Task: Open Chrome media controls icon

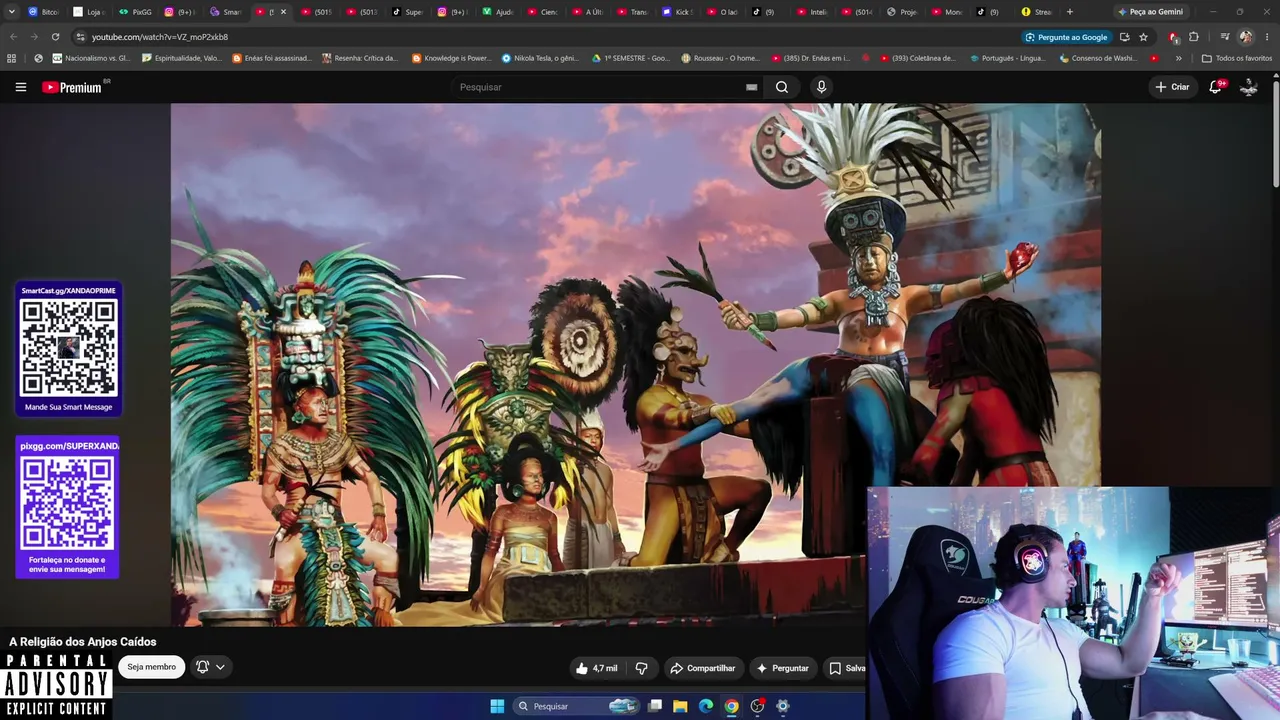Action: click(x=1225, y=37)
